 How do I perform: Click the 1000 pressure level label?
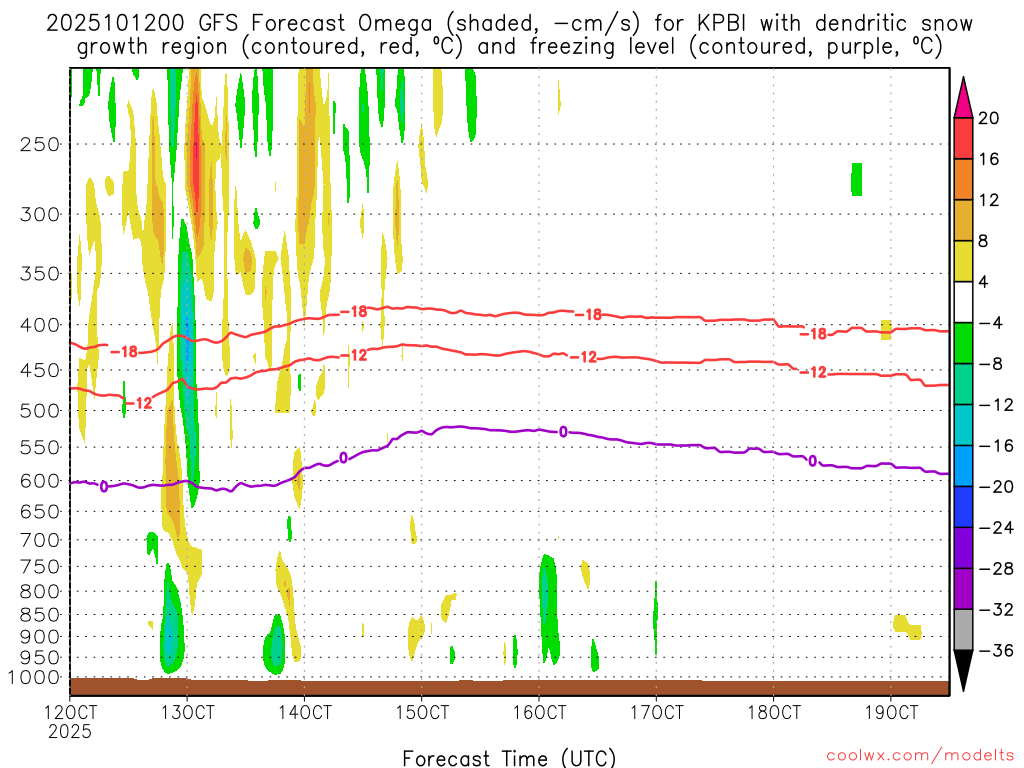(x=34, y=678)
